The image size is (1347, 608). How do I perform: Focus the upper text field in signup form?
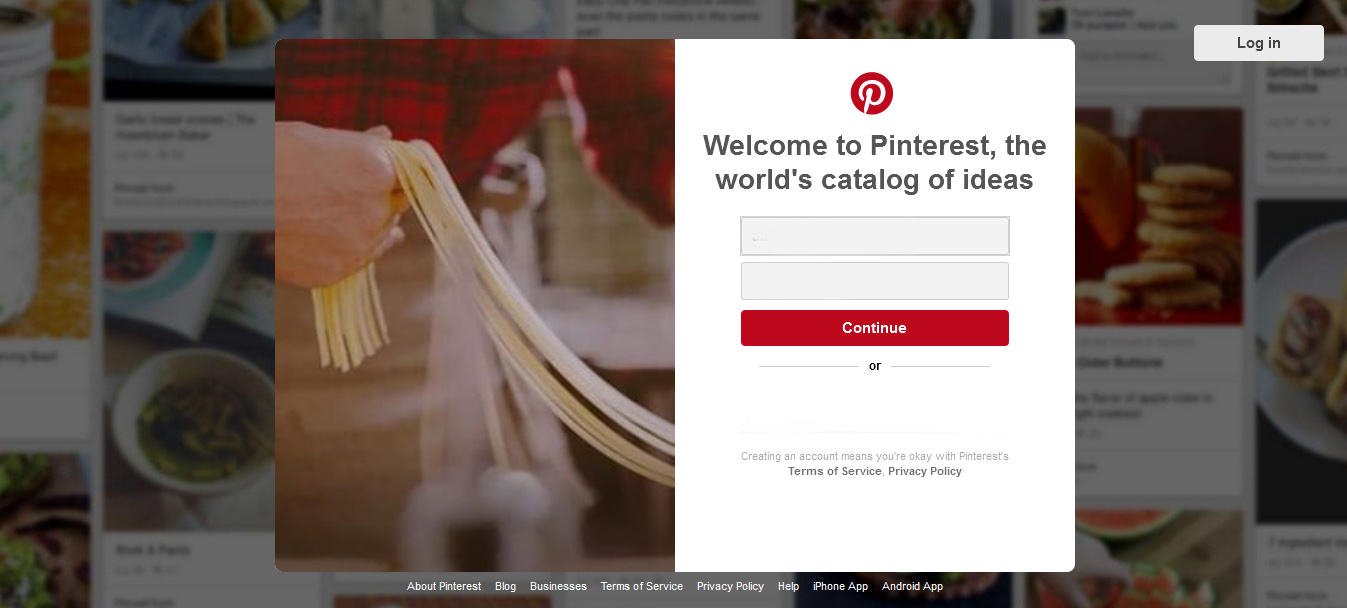[x=875, y=236]
